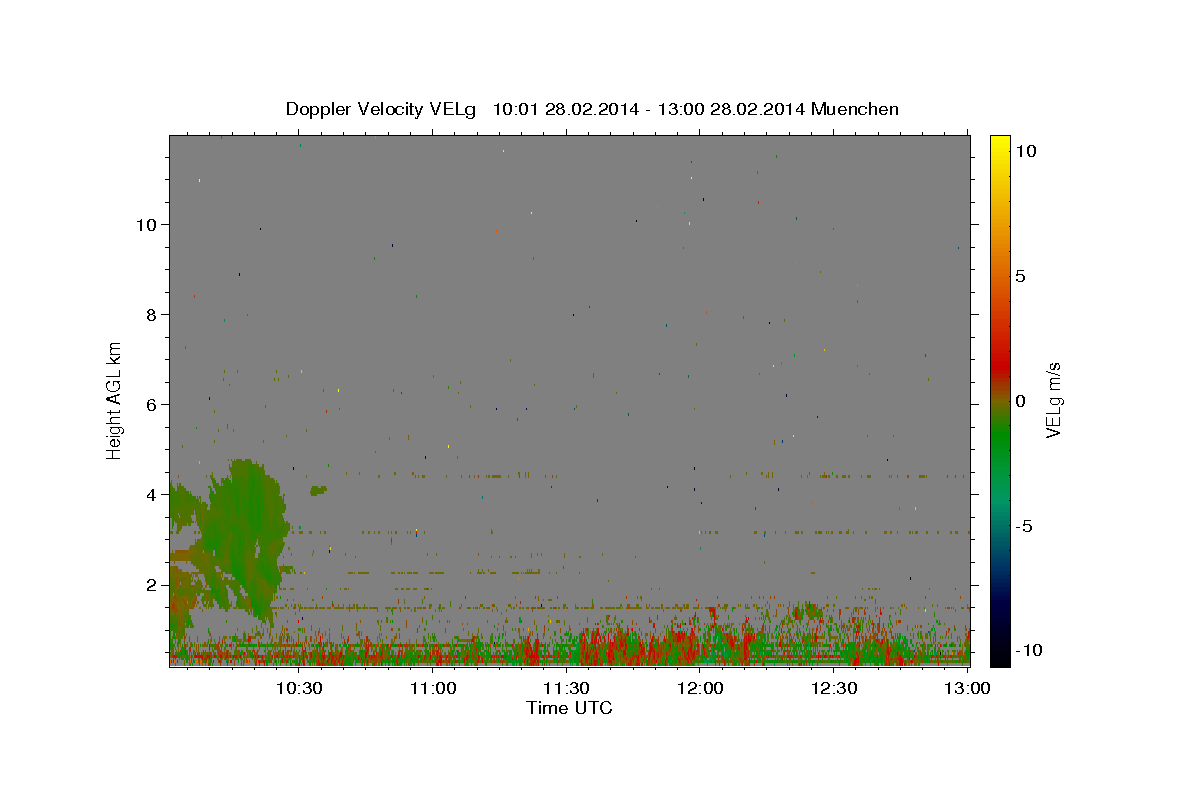Click the 12:00 time tick label
The image size is (1200, 800).
pos(701,688)
